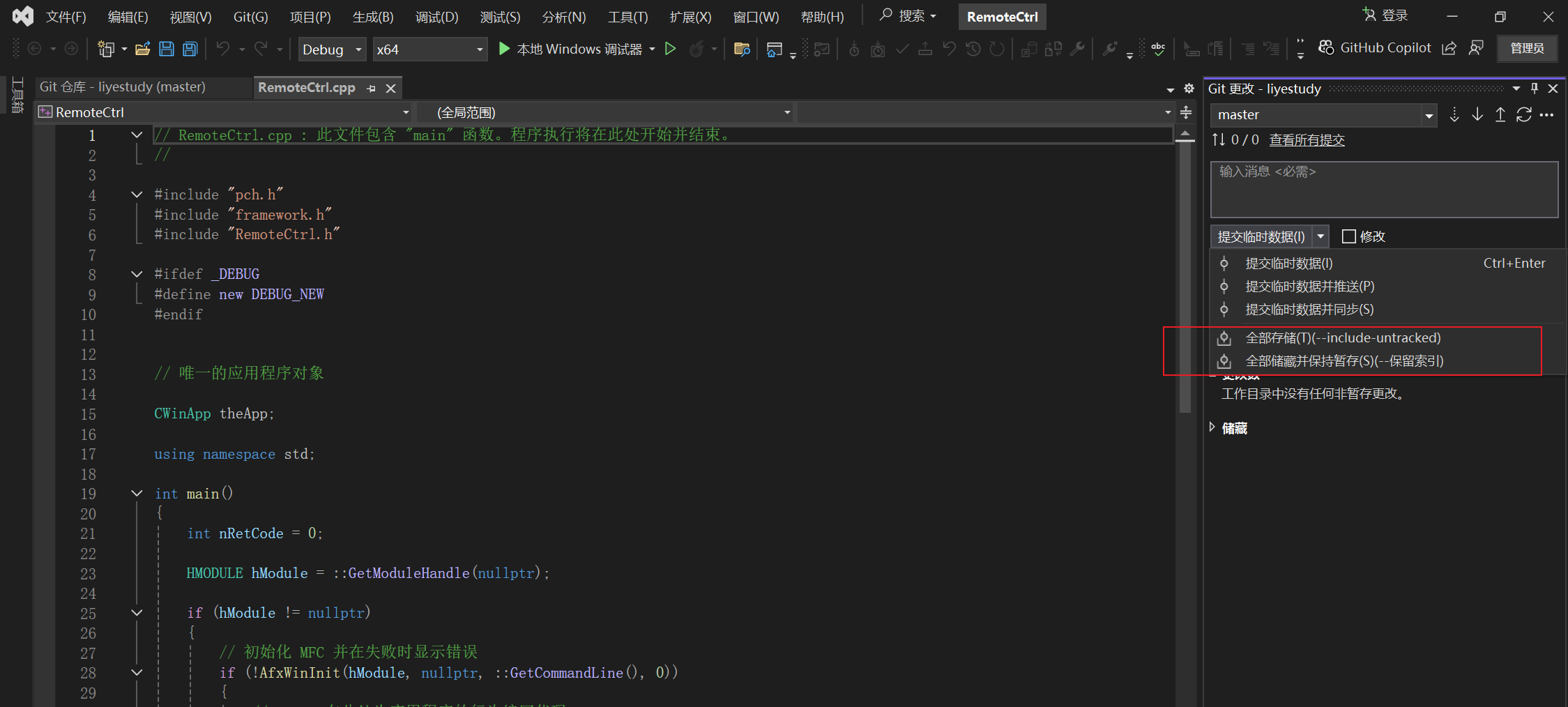Click the Git Push up-arrow icon
The width and height of the screenshot is (1568, 707).
click(1500, 115)
